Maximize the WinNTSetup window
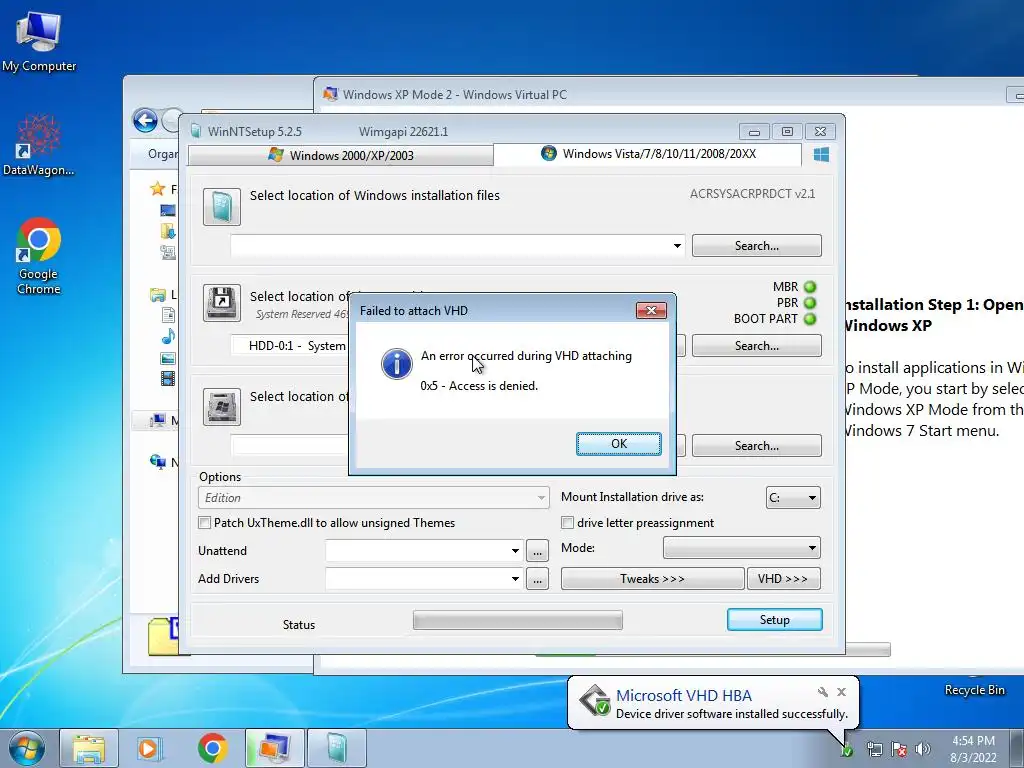Viewport: 1024px width, 768px height. [787, 132]
